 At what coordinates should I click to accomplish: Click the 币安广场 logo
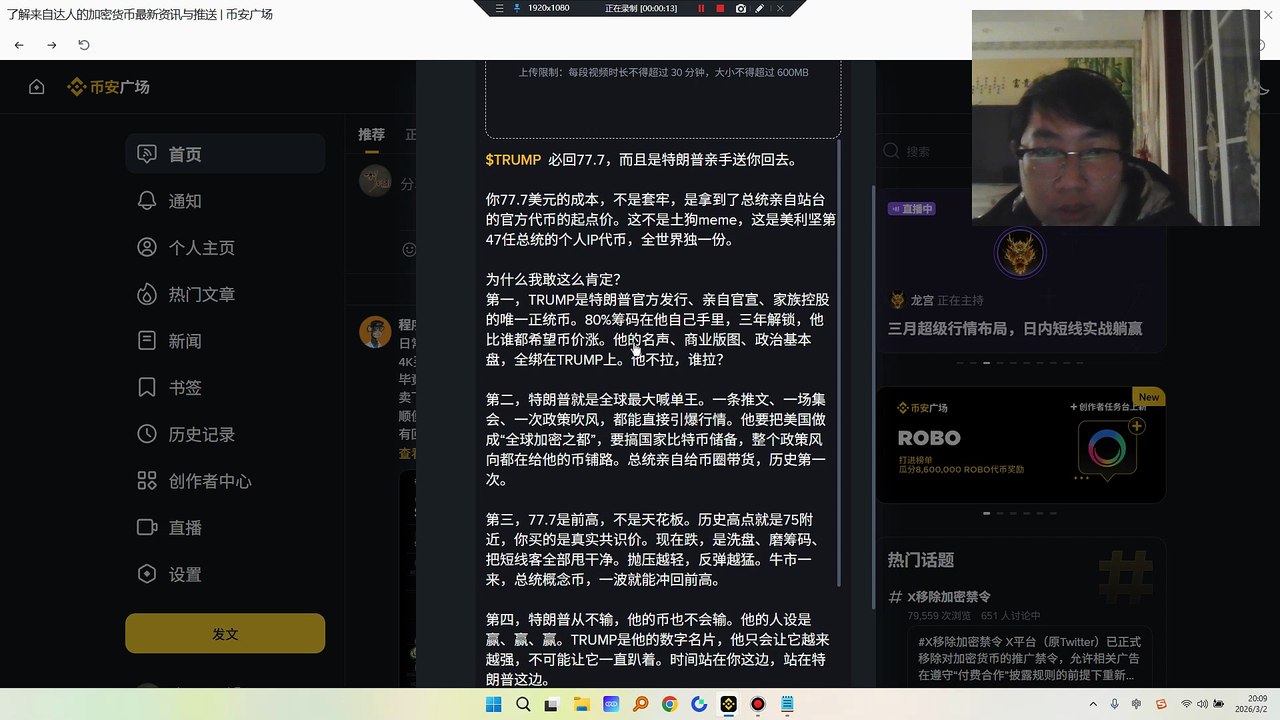(108, 87)
